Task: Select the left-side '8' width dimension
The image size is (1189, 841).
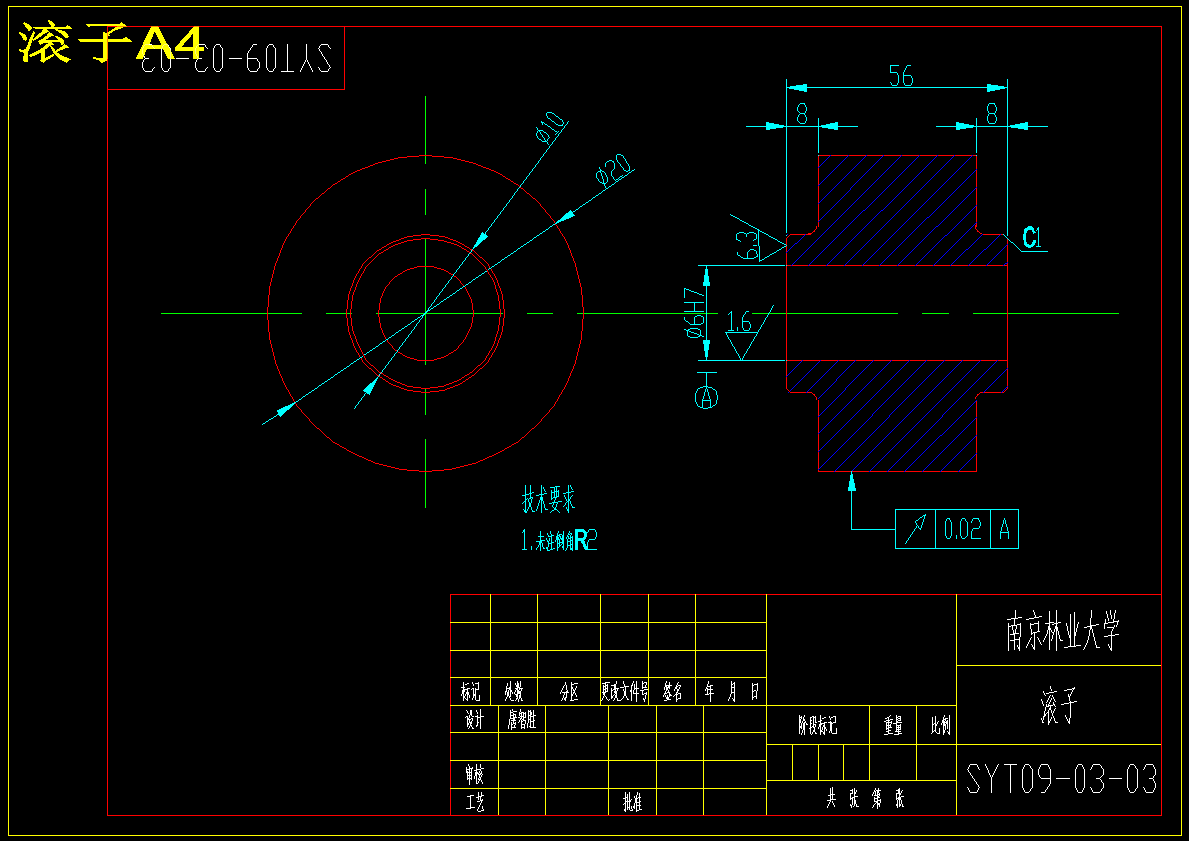Action: 802,114
